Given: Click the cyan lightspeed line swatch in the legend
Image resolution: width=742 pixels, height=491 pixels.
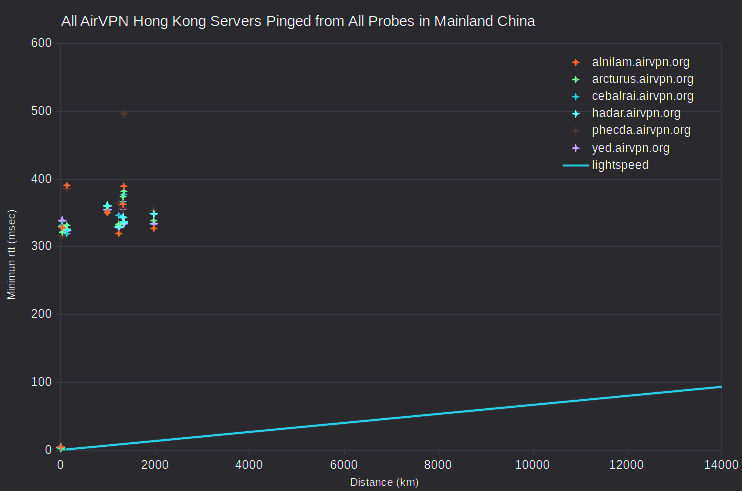Looking at the screenshot, I should coord(575,166).
